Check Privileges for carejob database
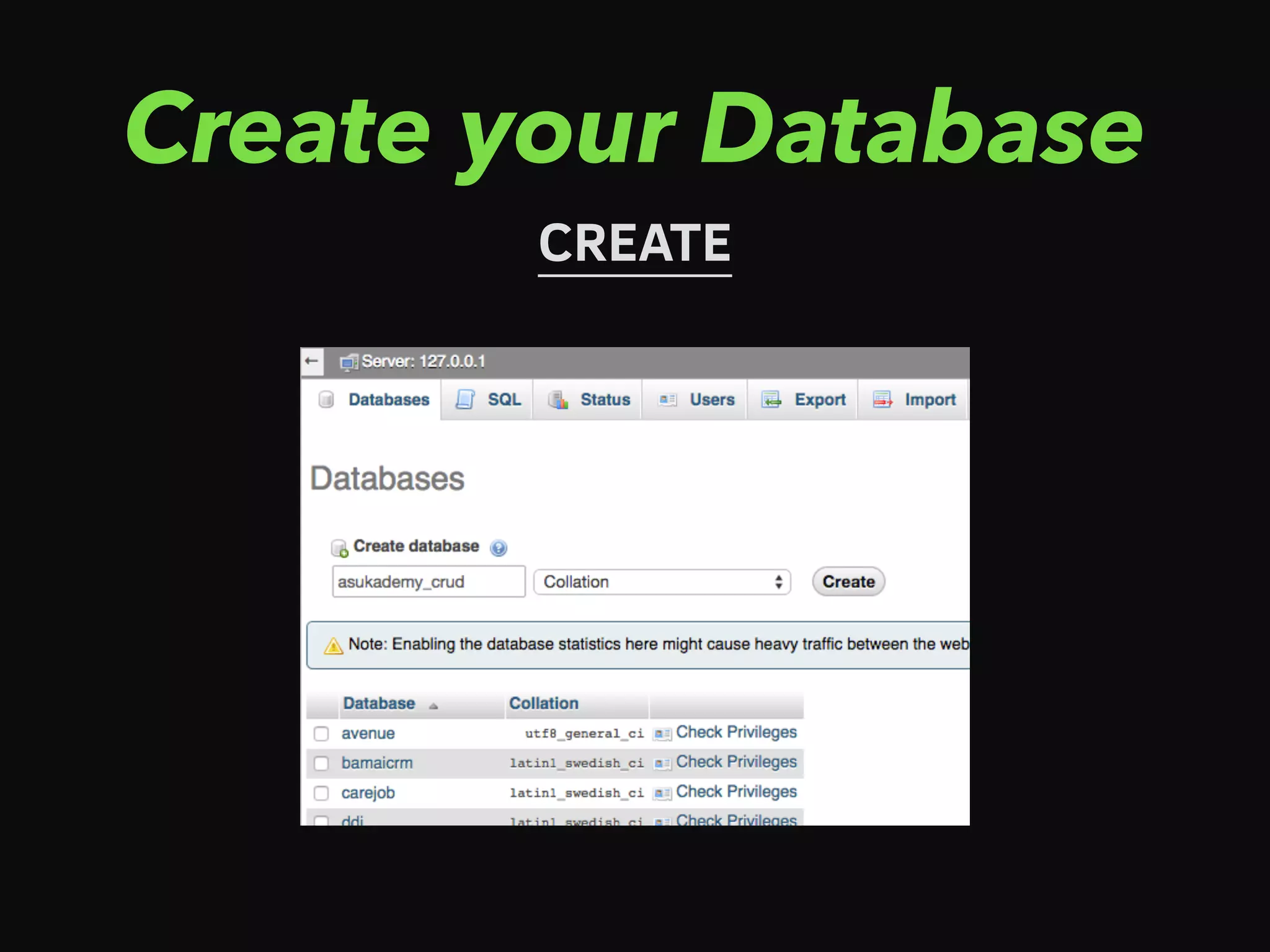 coord(736,792)
